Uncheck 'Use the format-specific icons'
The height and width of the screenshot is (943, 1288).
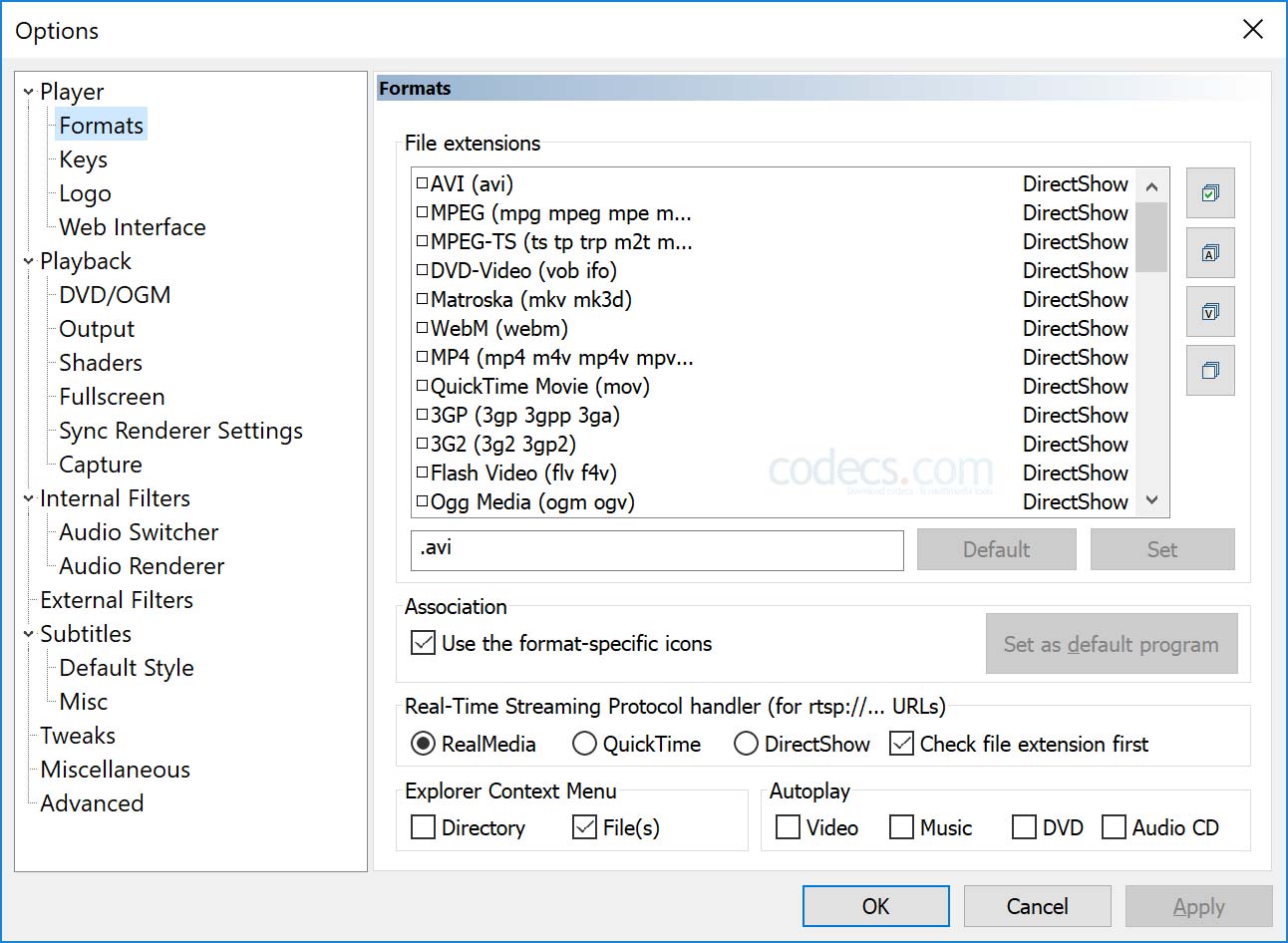pyautogui.click(x=422, y=643)
